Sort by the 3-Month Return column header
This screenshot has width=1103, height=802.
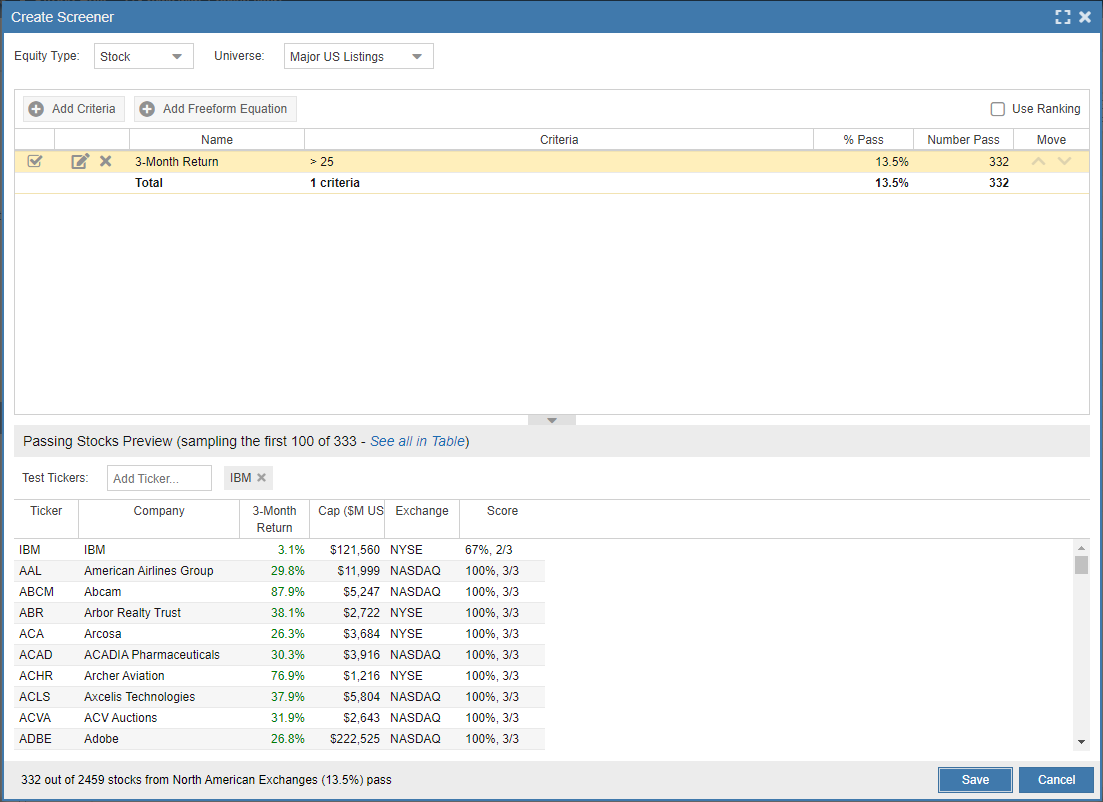click(274, 519)
